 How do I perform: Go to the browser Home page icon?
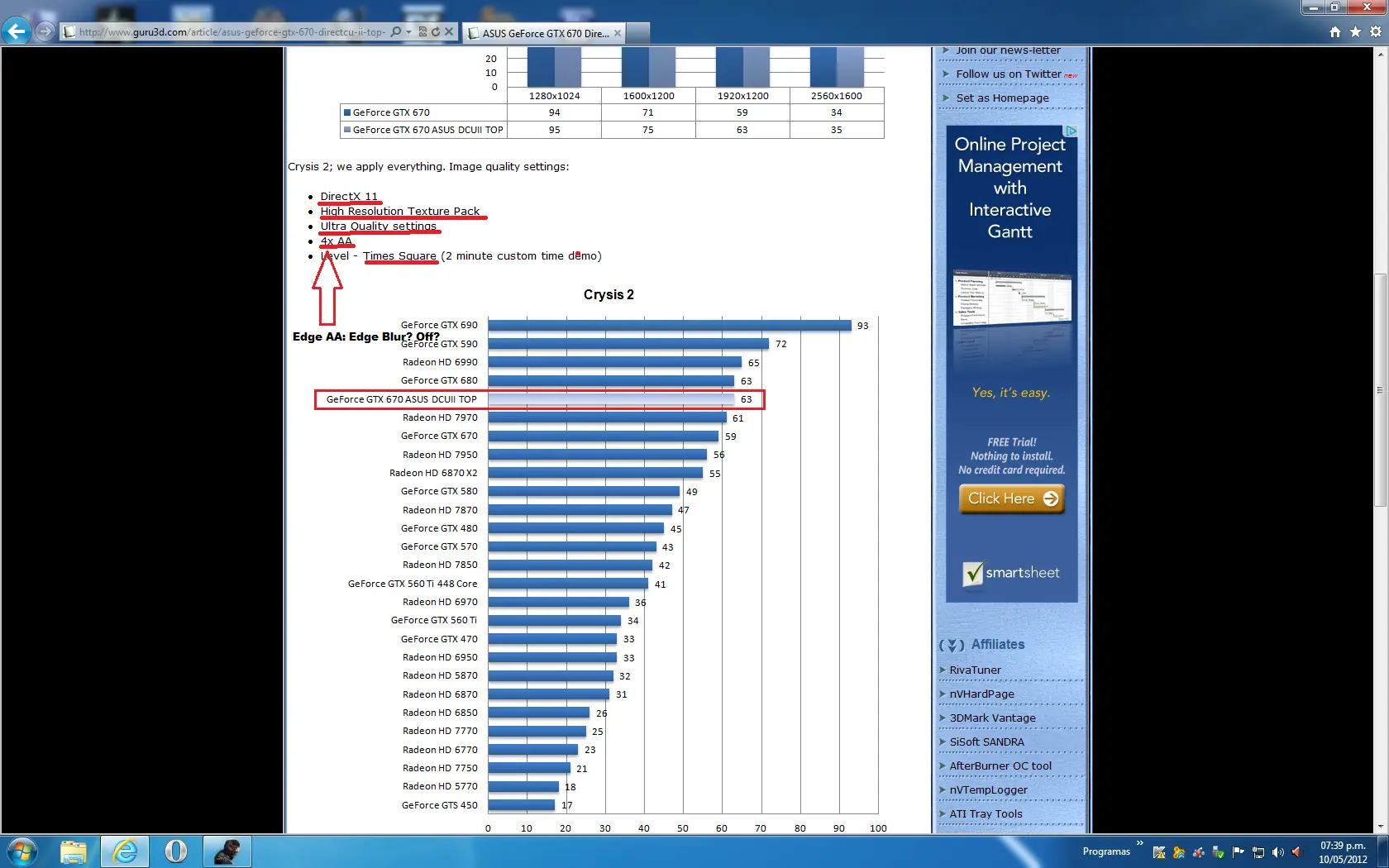pyautogui.click(x=1335, y=31)
